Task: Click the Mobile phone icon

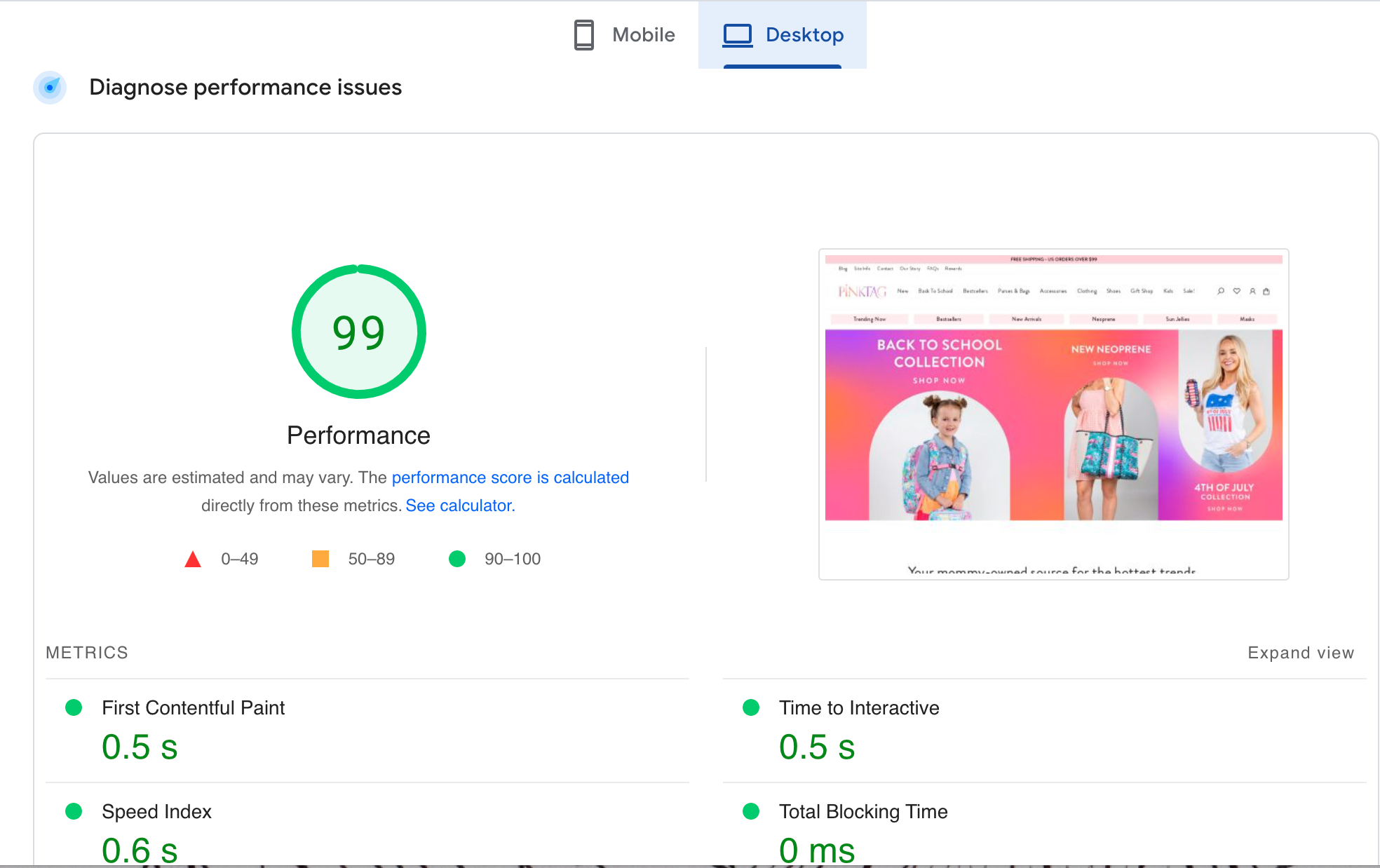Action: 583,34
